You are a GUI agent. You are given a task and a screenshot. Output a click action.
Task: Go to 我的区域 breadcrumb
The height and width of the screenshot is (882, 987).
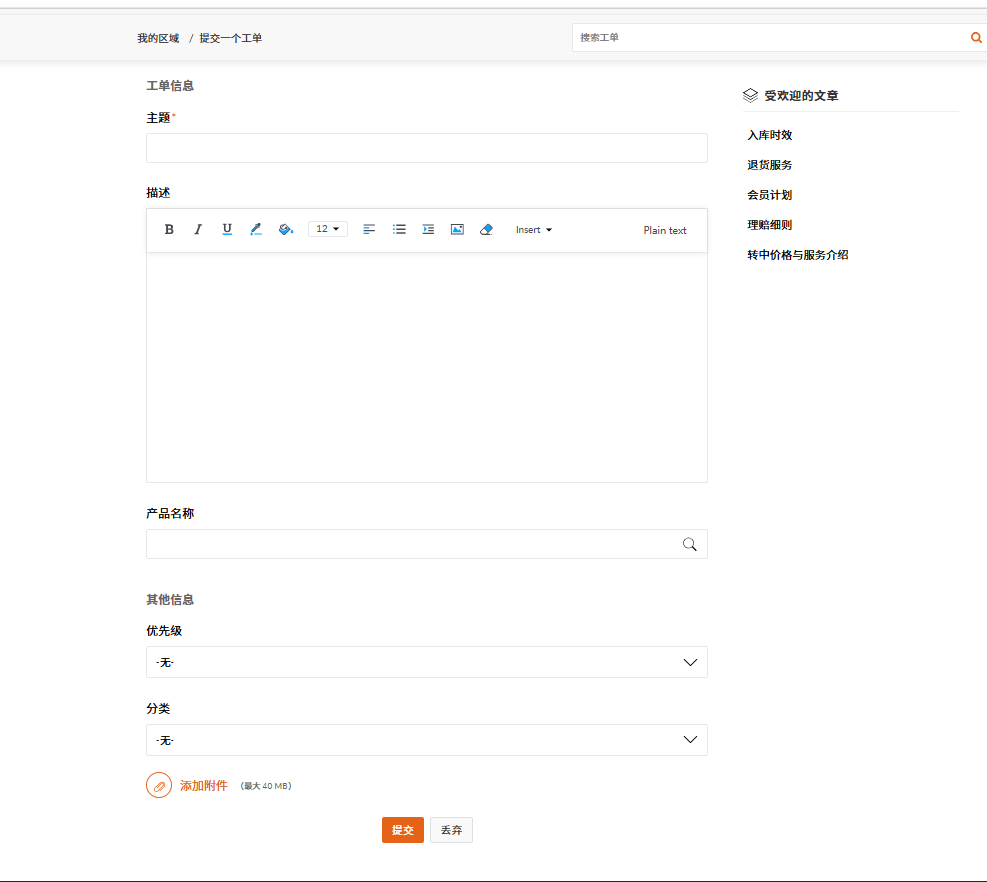(x=158, y=38)
